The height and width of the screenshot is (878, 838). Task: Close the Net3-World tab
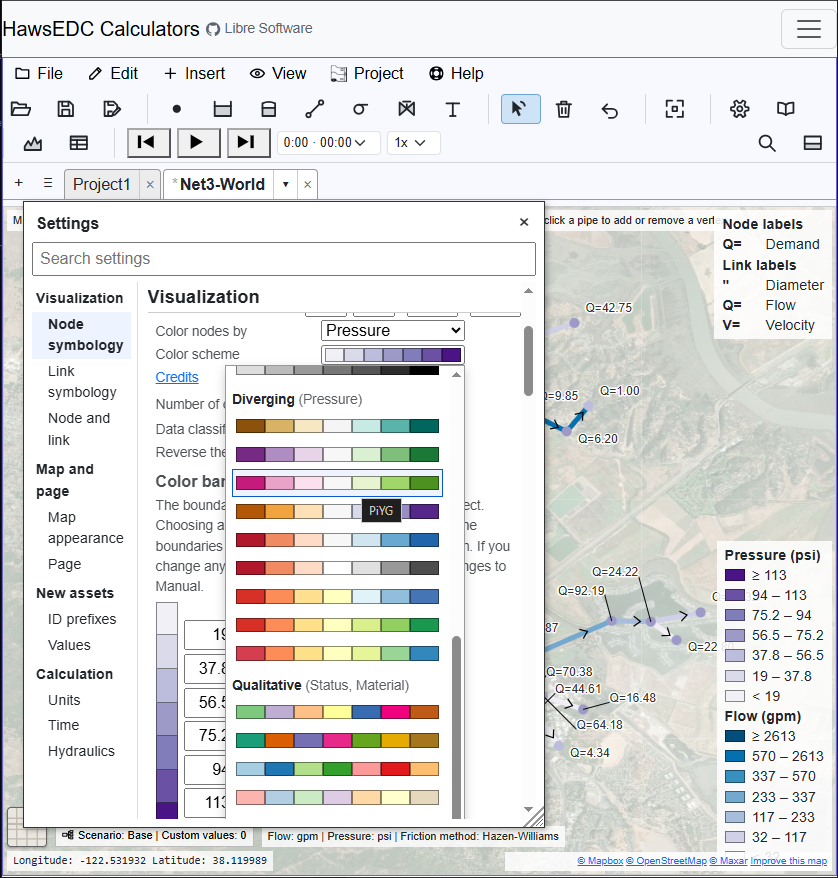pos(307,184)
